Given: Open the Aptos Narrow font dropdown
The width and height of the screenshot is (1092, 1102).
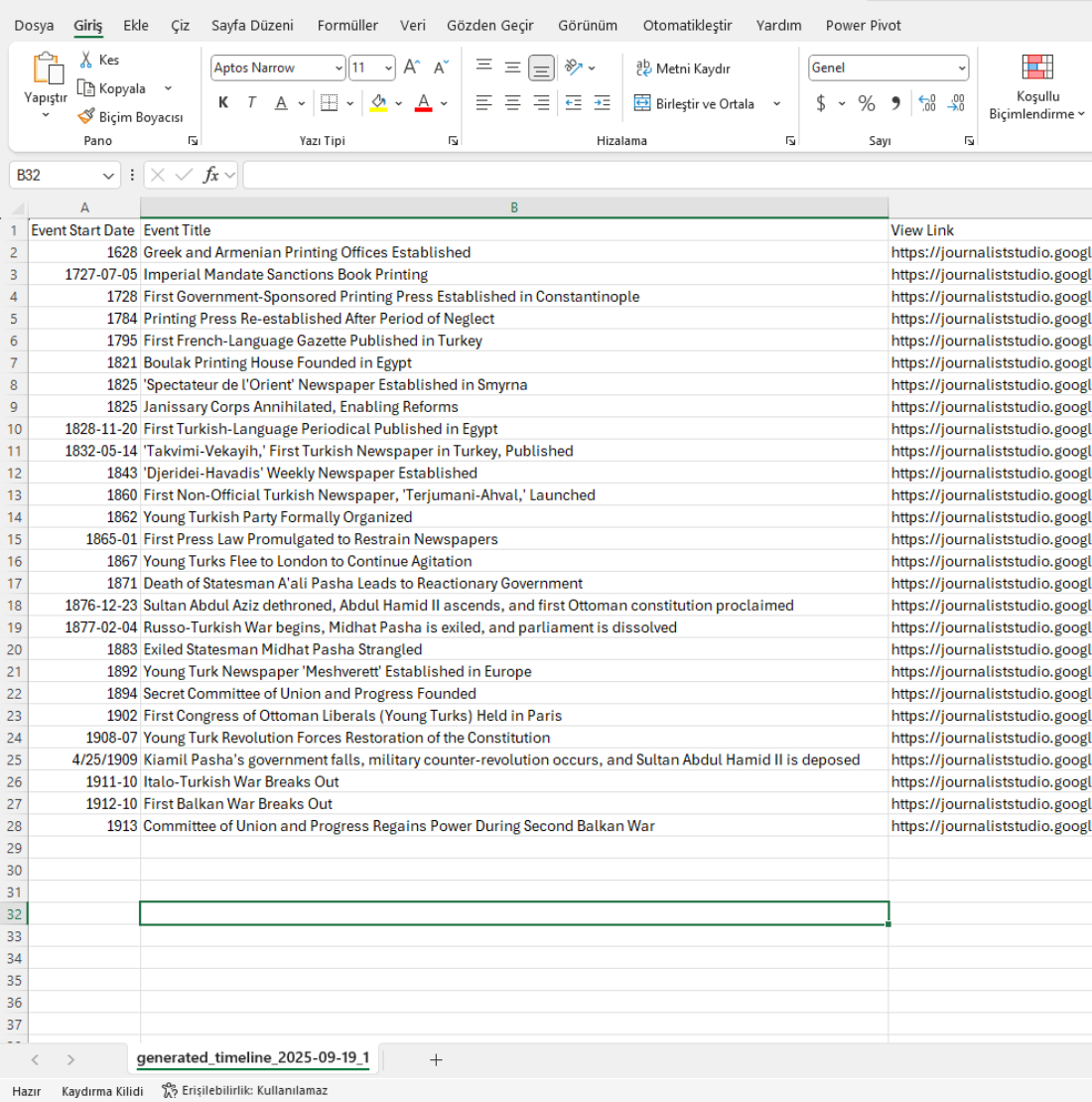Looking at the screenshot, I should coord(339,69).
